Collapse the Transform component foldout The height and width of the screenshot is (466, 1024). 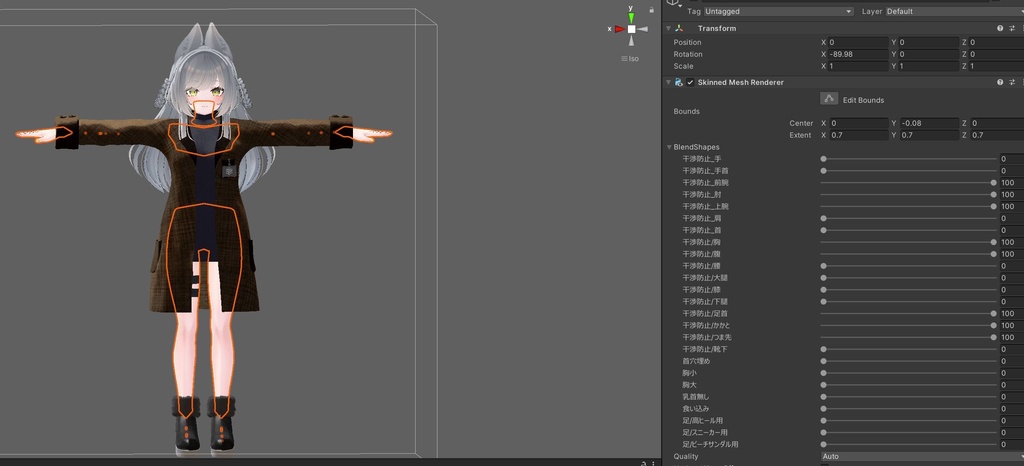coord(668,28)
